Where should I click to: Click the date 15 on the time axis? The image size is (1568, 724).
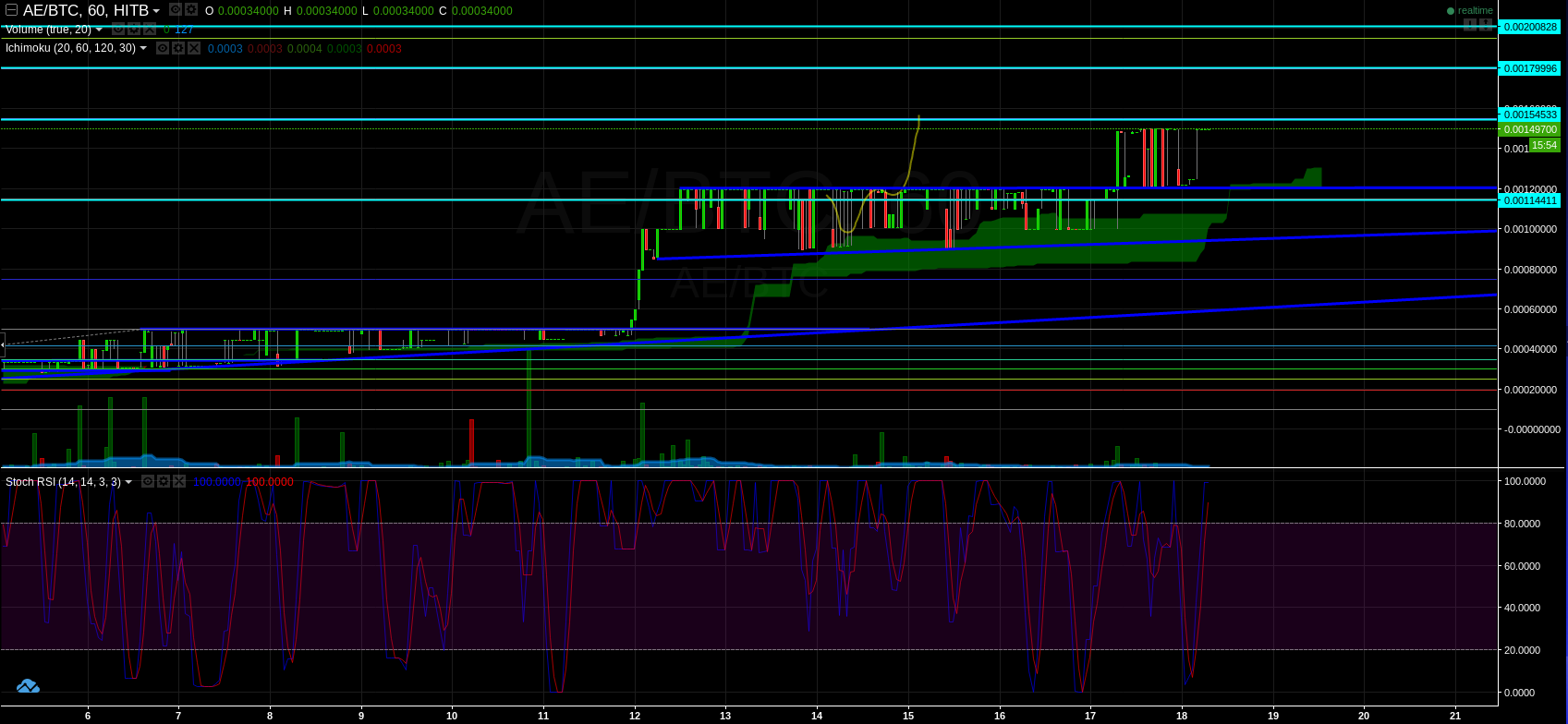tap(908, 715)
